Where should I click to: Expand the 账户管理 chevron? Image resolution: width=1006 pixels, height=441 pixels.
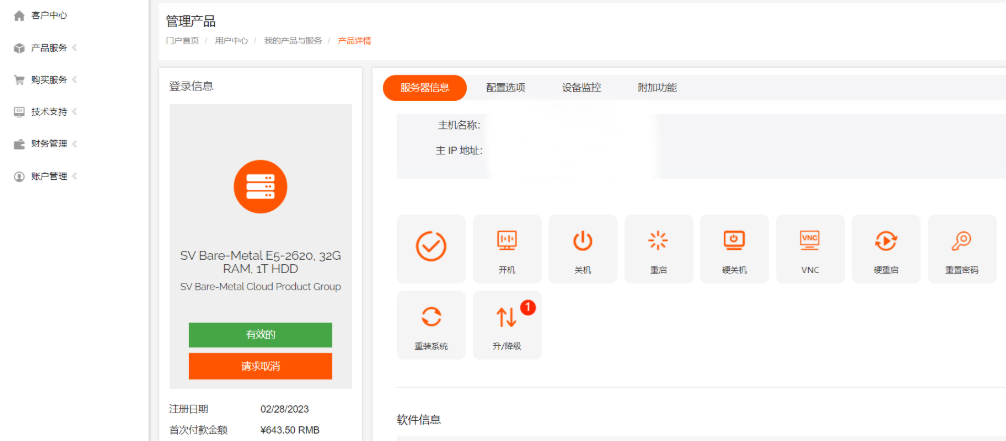74,177
